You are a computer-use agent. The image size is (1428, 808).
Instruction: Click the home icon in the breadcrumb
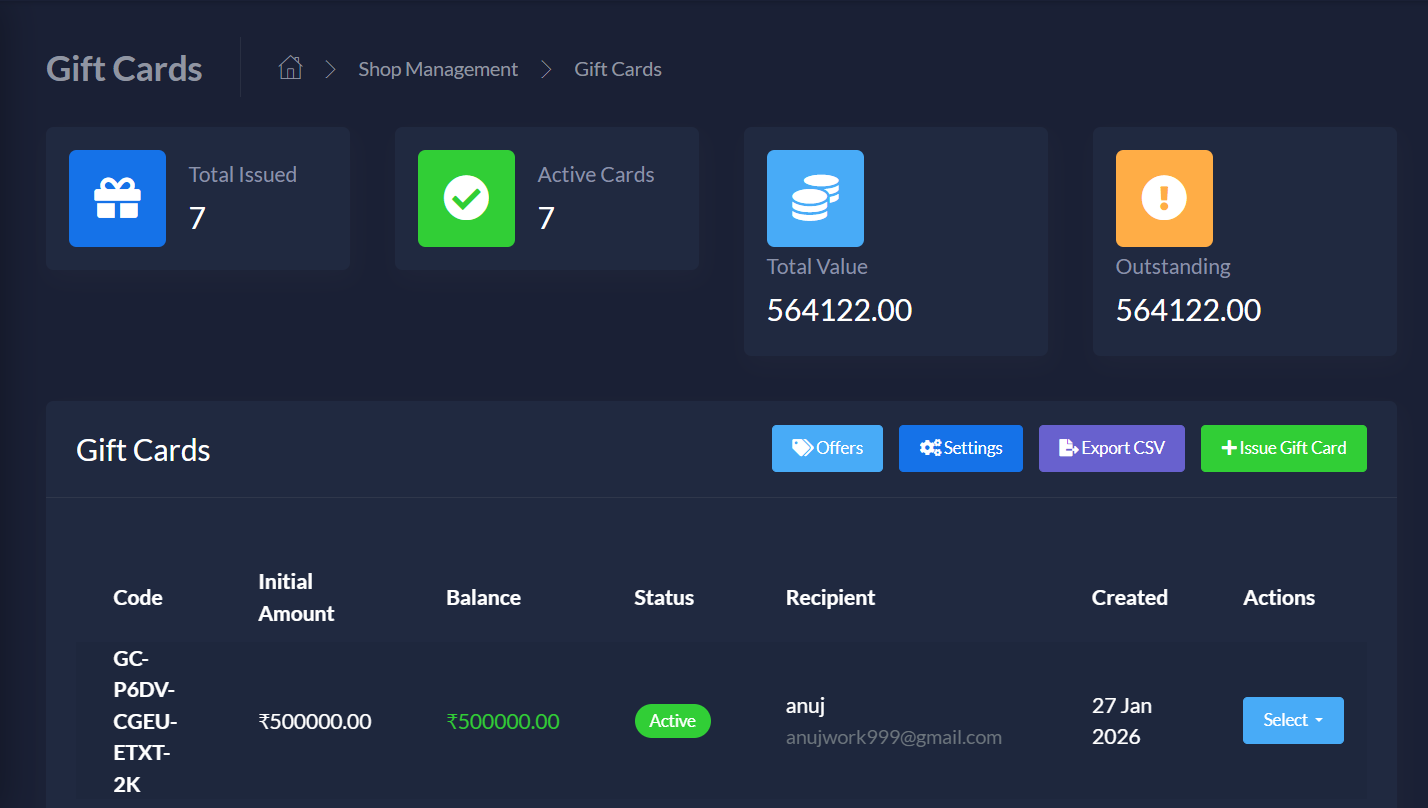pyautogui.click(x=290, y=68)
